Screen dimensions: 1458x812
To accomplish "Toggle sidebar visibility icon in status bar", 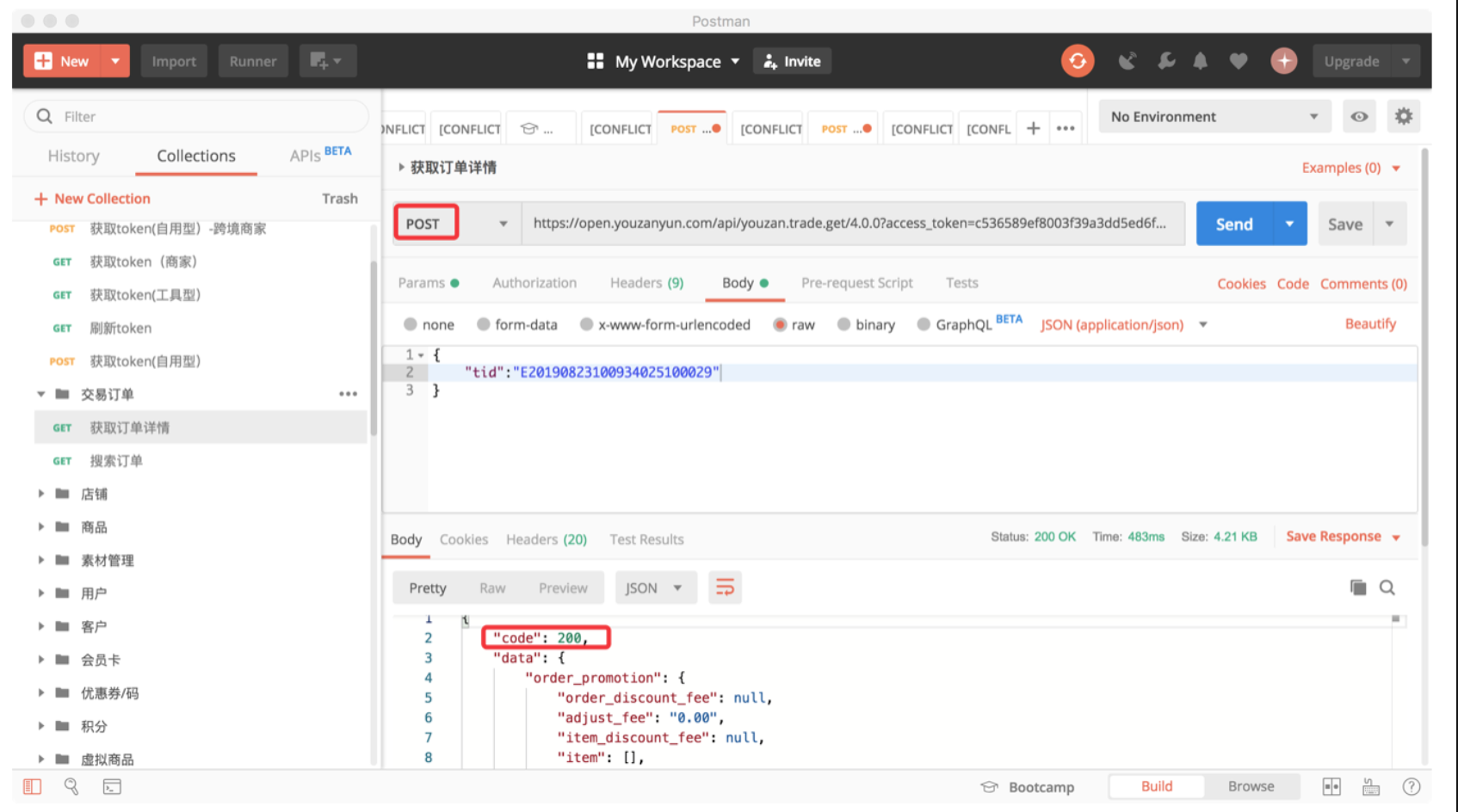I will tap(32, 786).
